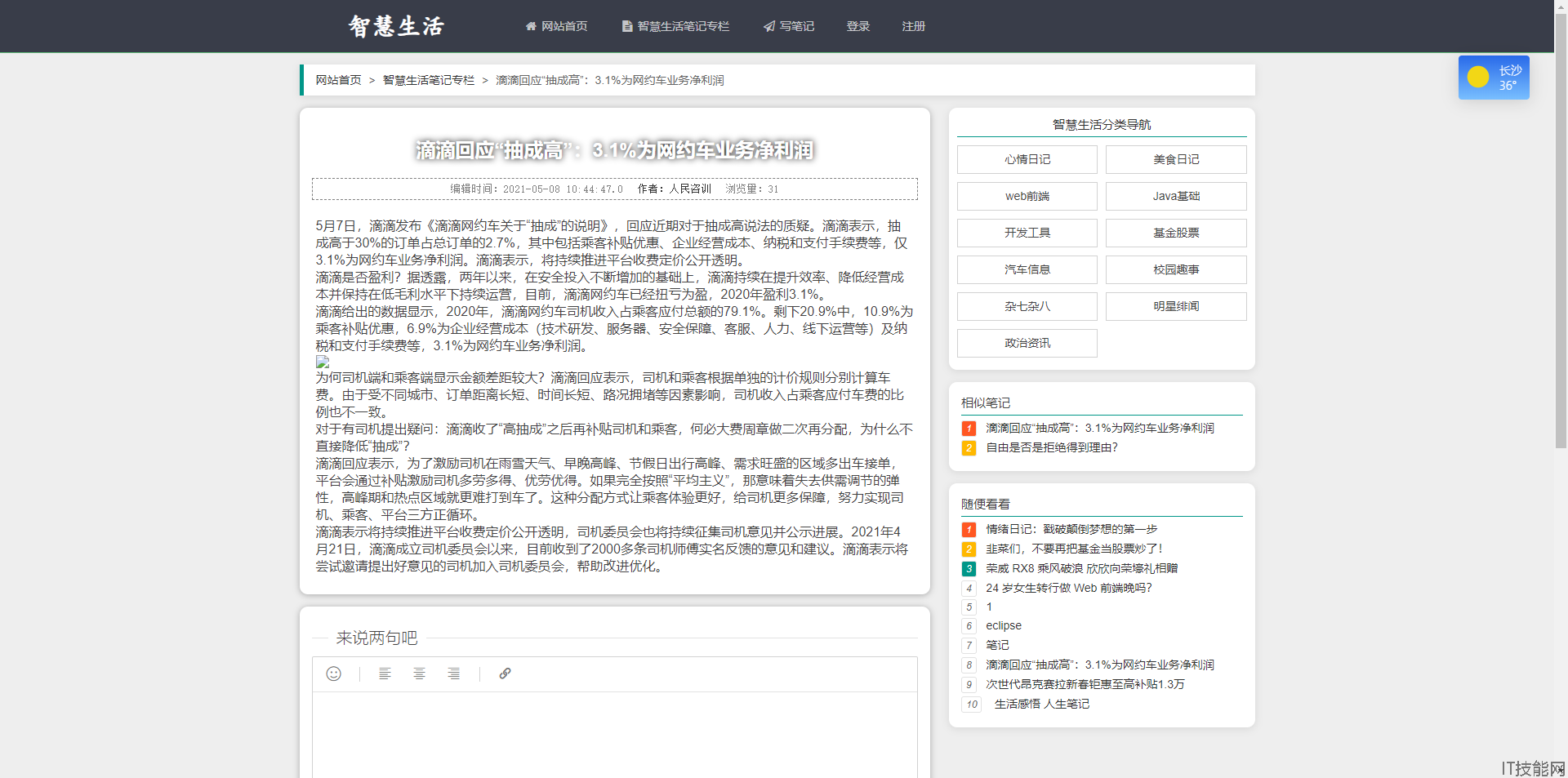Click the emoji icon in comment editor
Screen dimensions: 1568x778
pyautogui.click(x=333, y=674)
